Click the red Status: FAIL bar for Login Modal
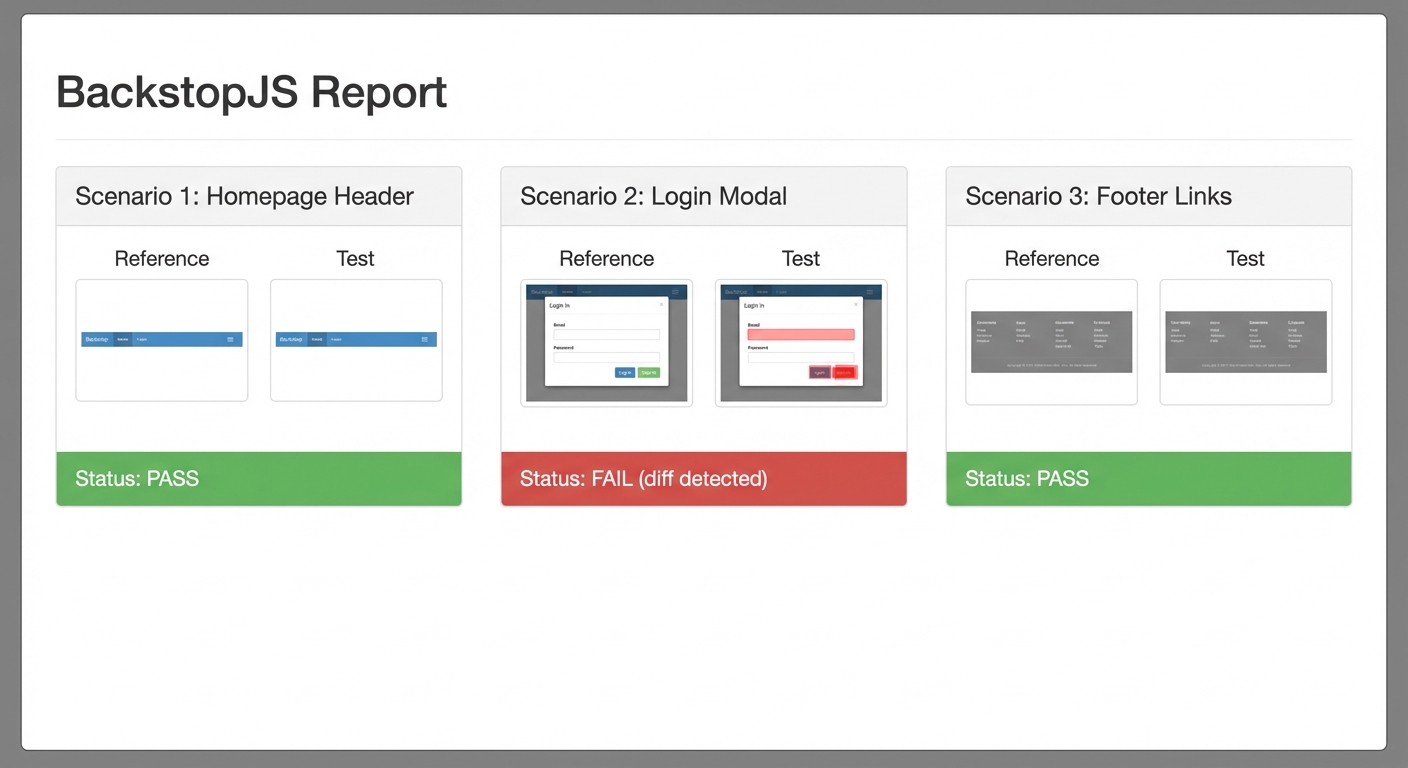The image size is (1408, 768). point(703,478)
